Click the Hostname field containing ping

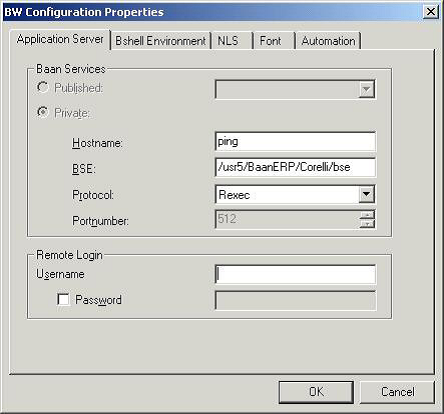coord(295,141)
